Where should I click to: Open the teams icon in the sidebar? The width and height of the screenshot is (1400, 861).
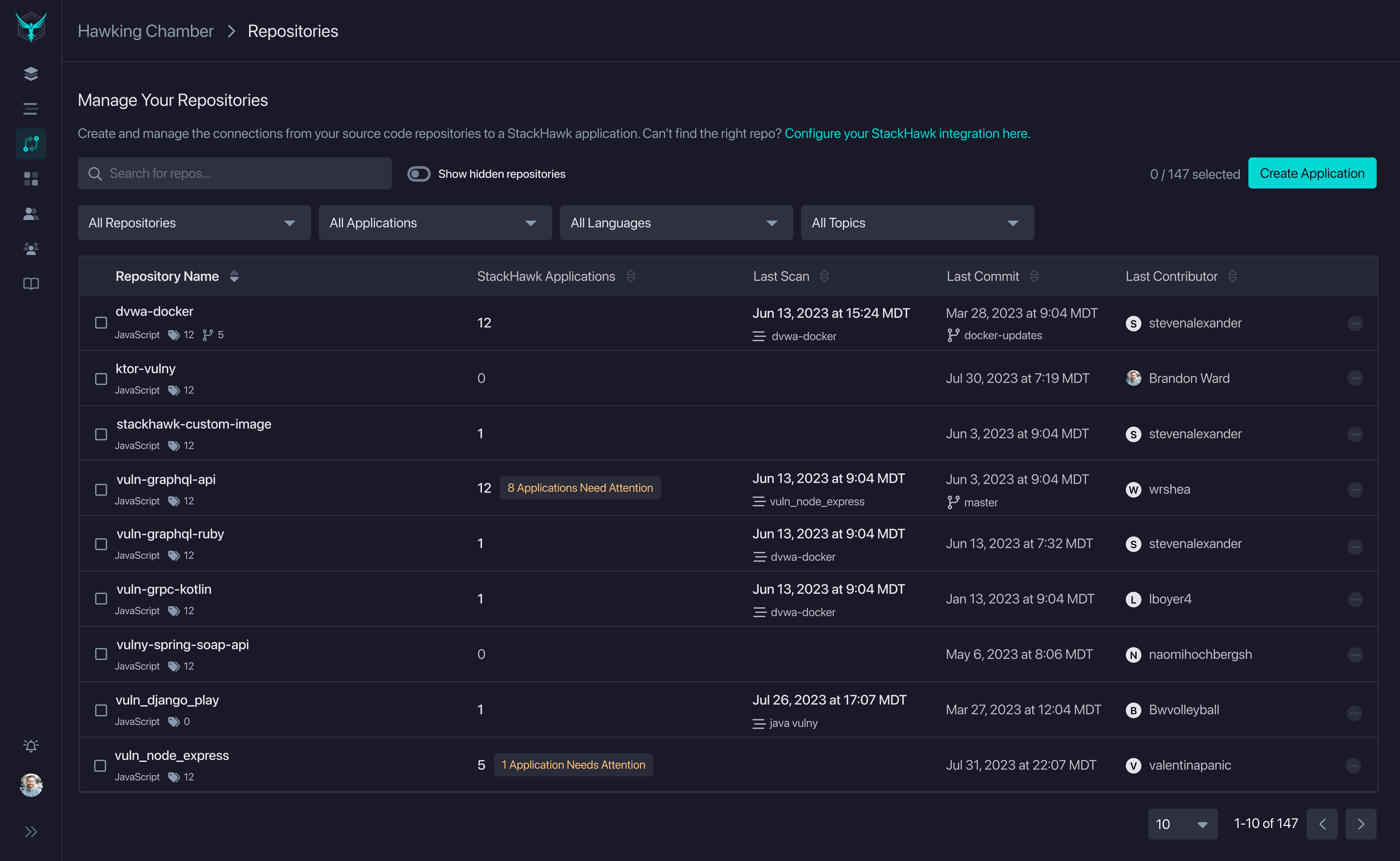(31, 249)
